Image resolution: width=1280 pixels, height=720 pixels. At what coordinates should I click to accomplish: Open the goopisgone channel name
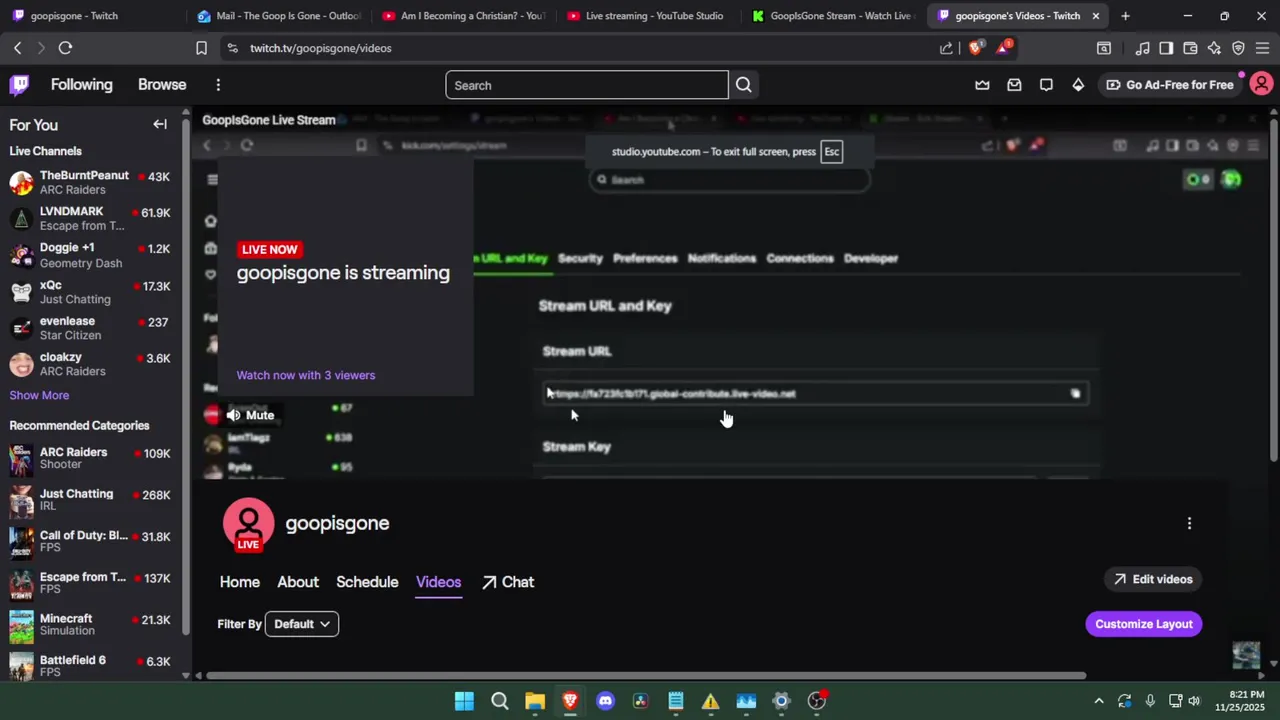(x=337, y=523)
